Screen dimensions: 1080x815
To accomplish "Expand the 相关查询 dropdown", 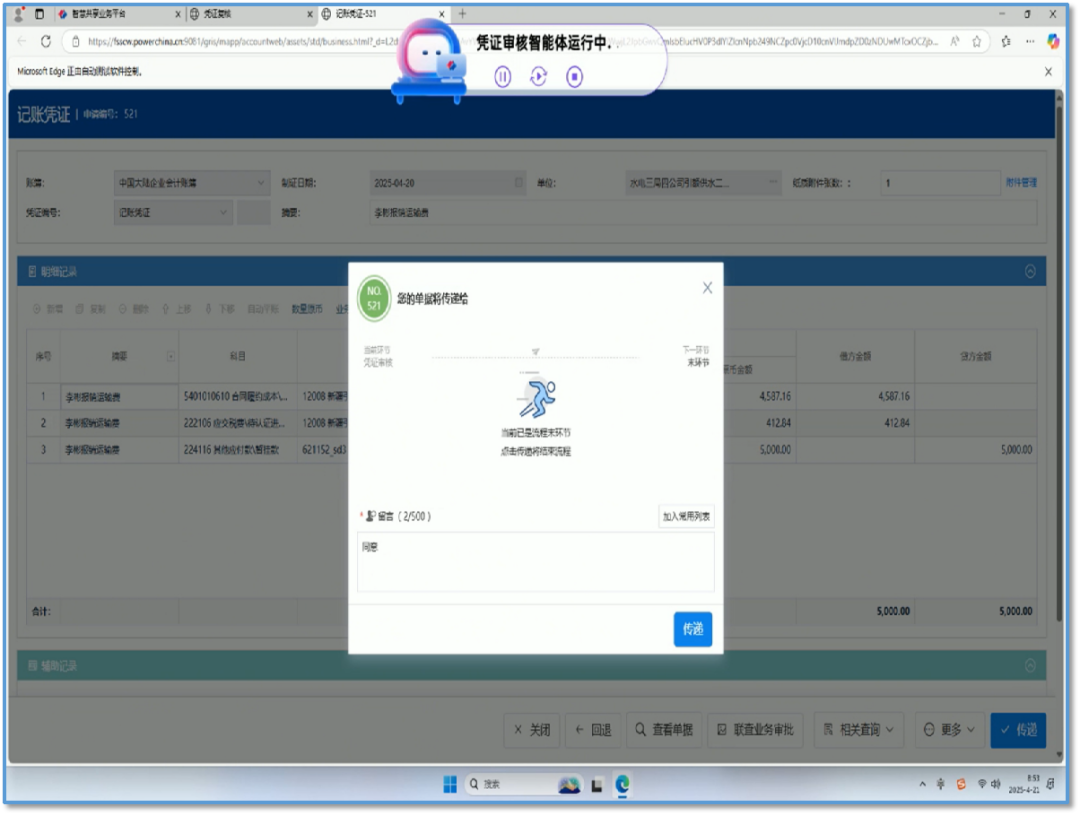I will tap(859, 730).
